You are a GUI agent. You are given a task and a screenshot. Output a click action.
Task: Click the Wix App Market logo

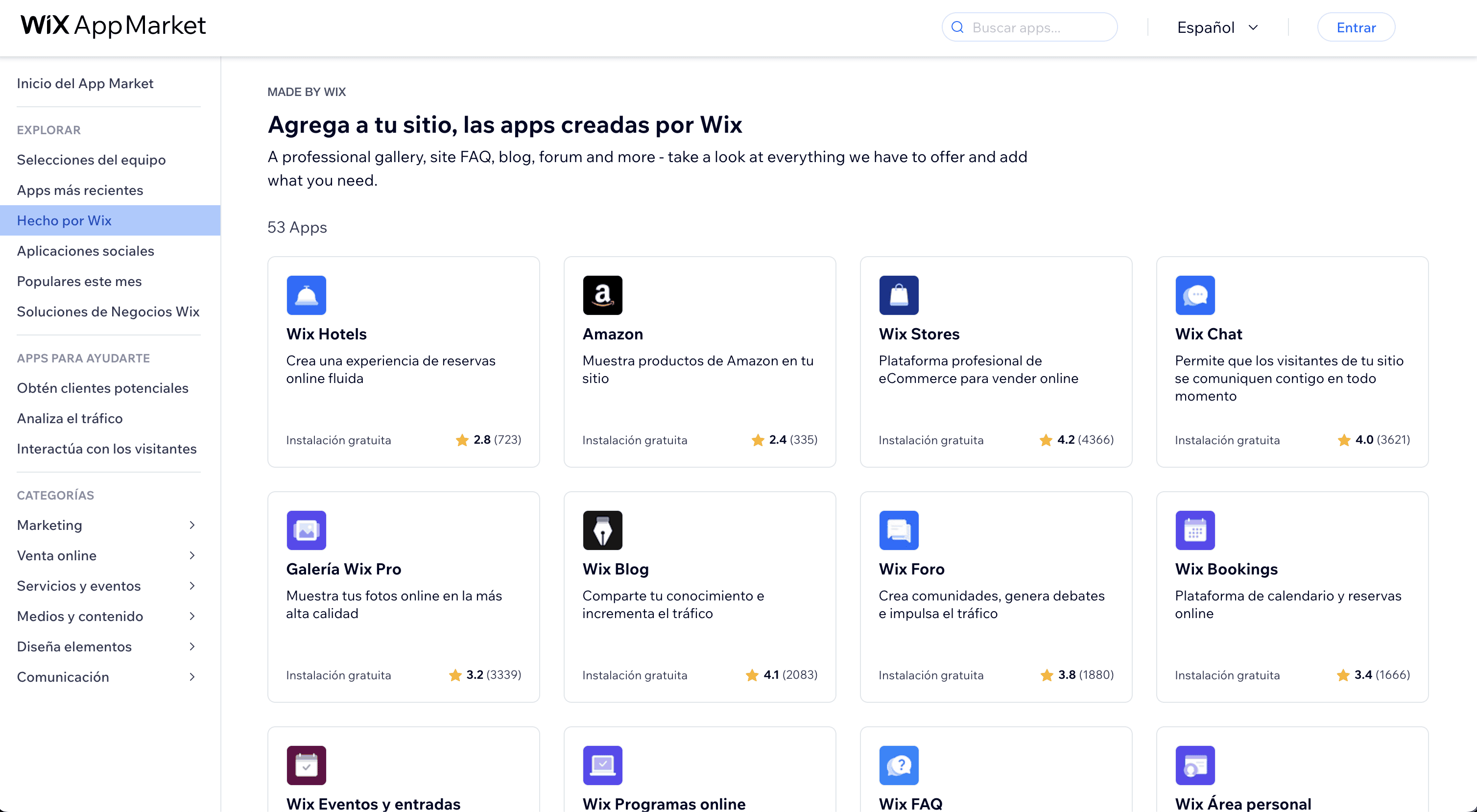coord(113,26)
